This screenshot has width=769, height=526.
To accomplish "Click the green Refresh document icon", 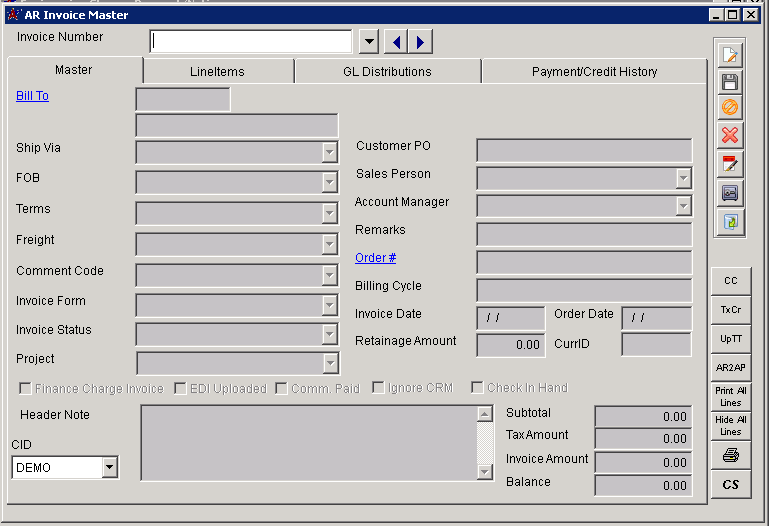I will pyautogui.click(x=730, y=221).
